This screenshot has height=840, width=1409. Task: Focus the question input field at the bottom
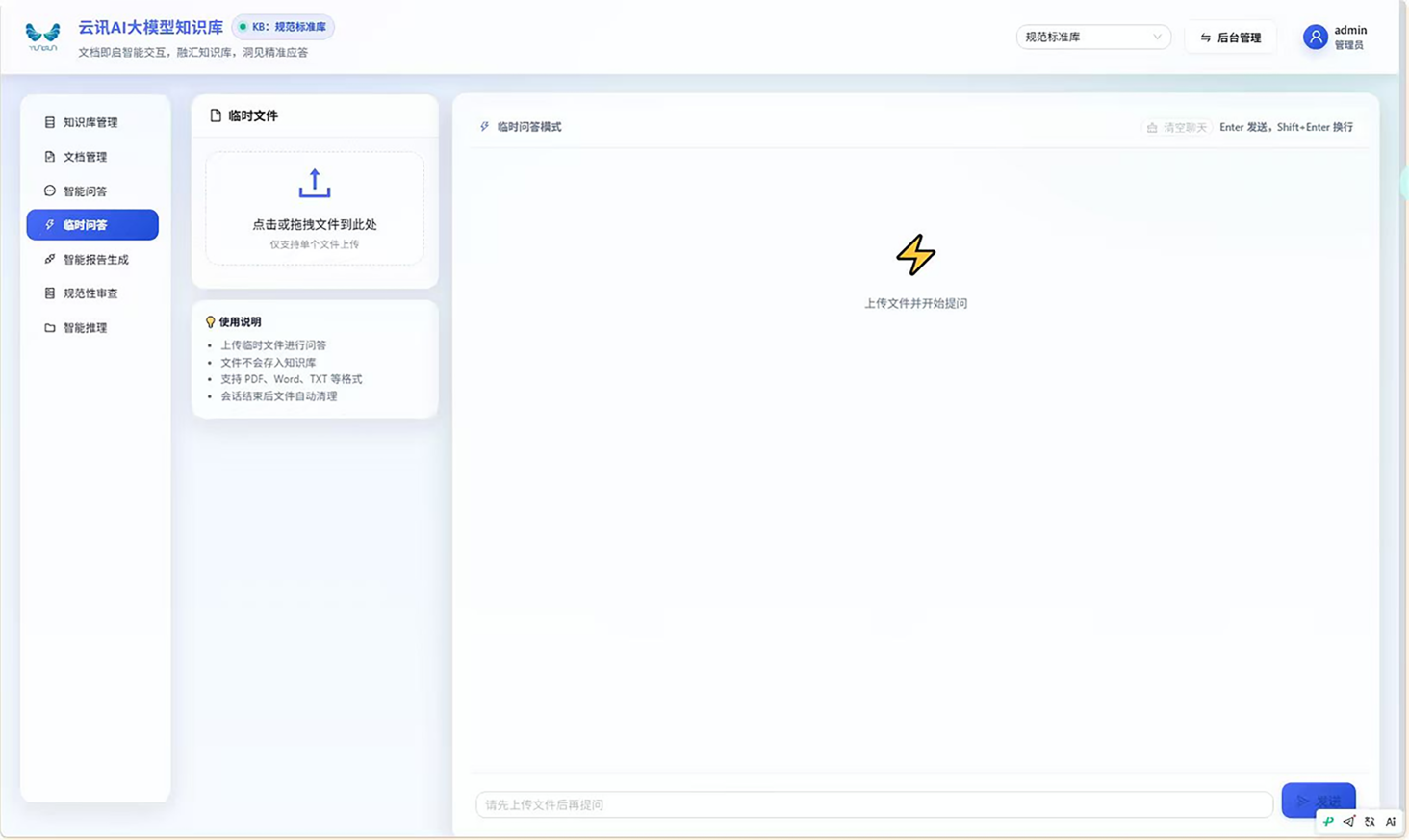[x=874, y=804]
